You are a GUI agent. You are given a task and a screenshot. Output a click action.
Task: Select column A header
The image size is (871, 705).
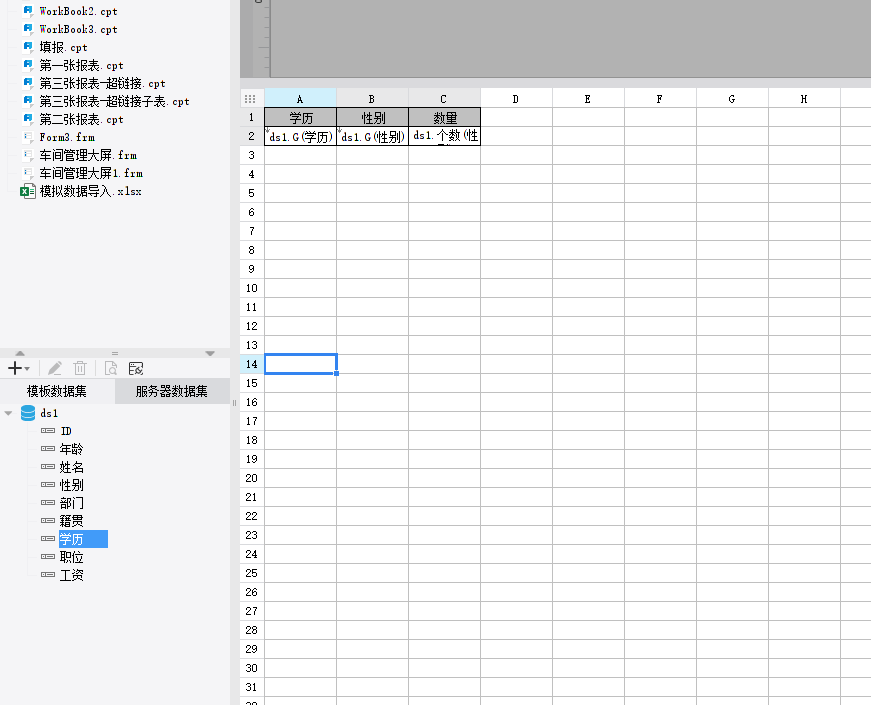point(300,98)
